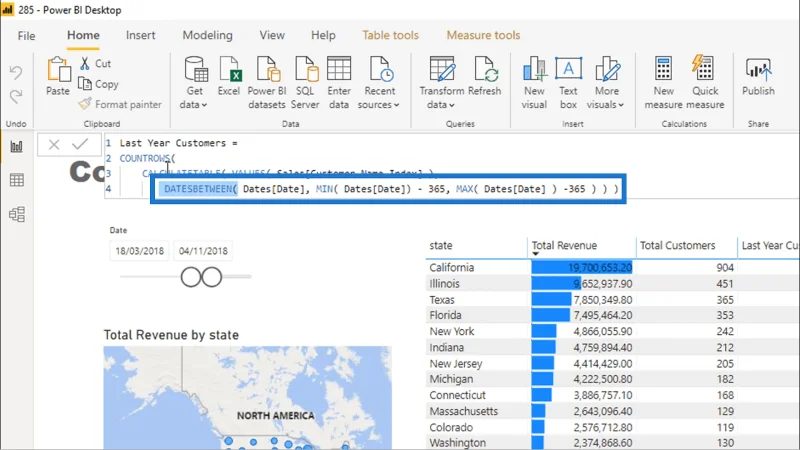Click the Redo arrow icon
The height and width of the screenshot is (450, 800).
pyautogui.click(x=16, y=96)
